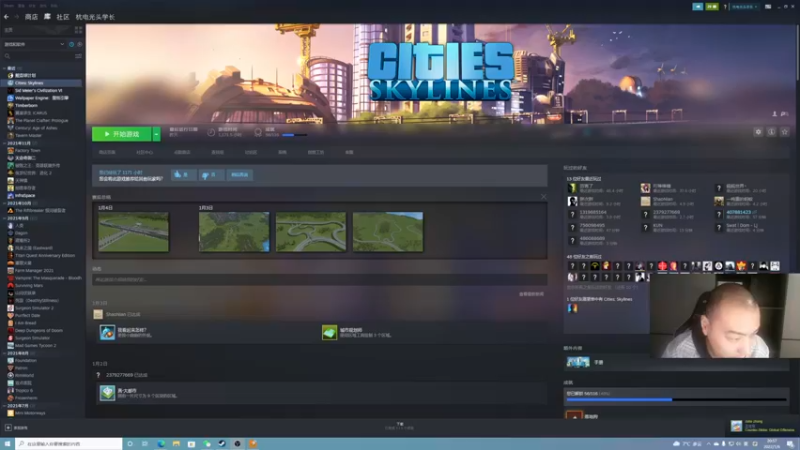Open the blue announcements icon in title bar
800x450 pixels.
(x=697, y=7)
